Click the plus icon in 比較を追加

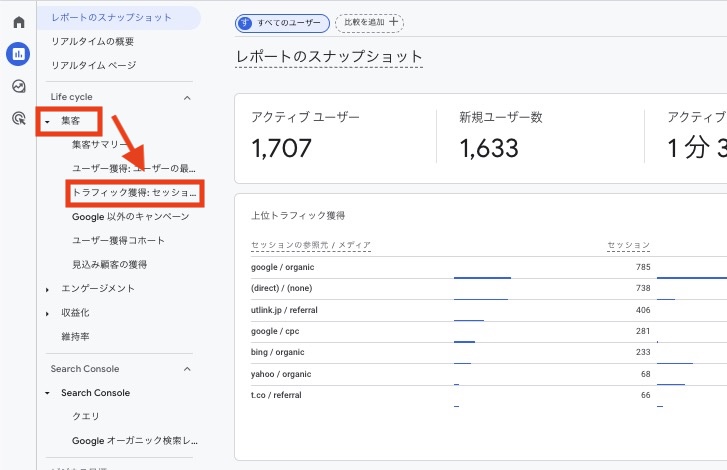(x=394, y=22)
